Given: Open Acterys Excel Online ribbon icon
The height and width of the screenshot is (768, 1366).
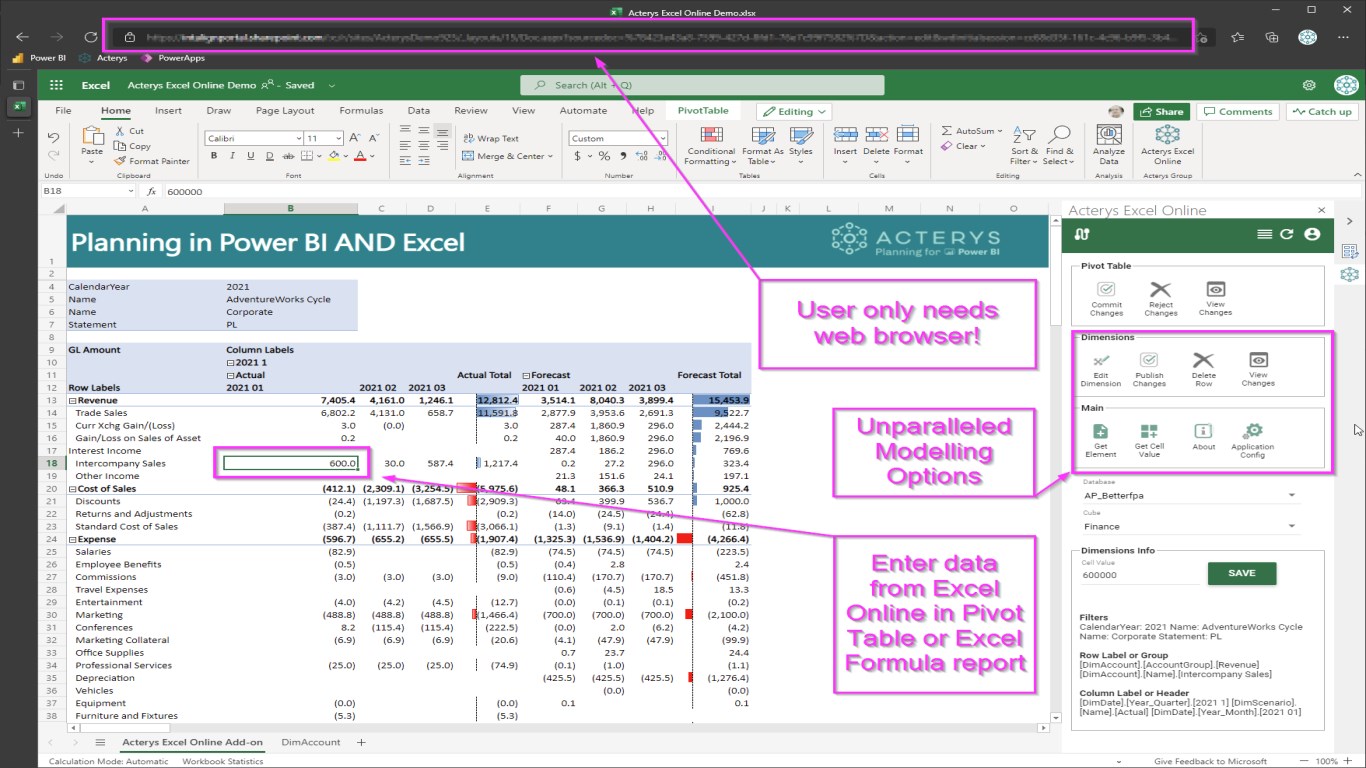Looking at the screenshot, I should click(1167, 134).
